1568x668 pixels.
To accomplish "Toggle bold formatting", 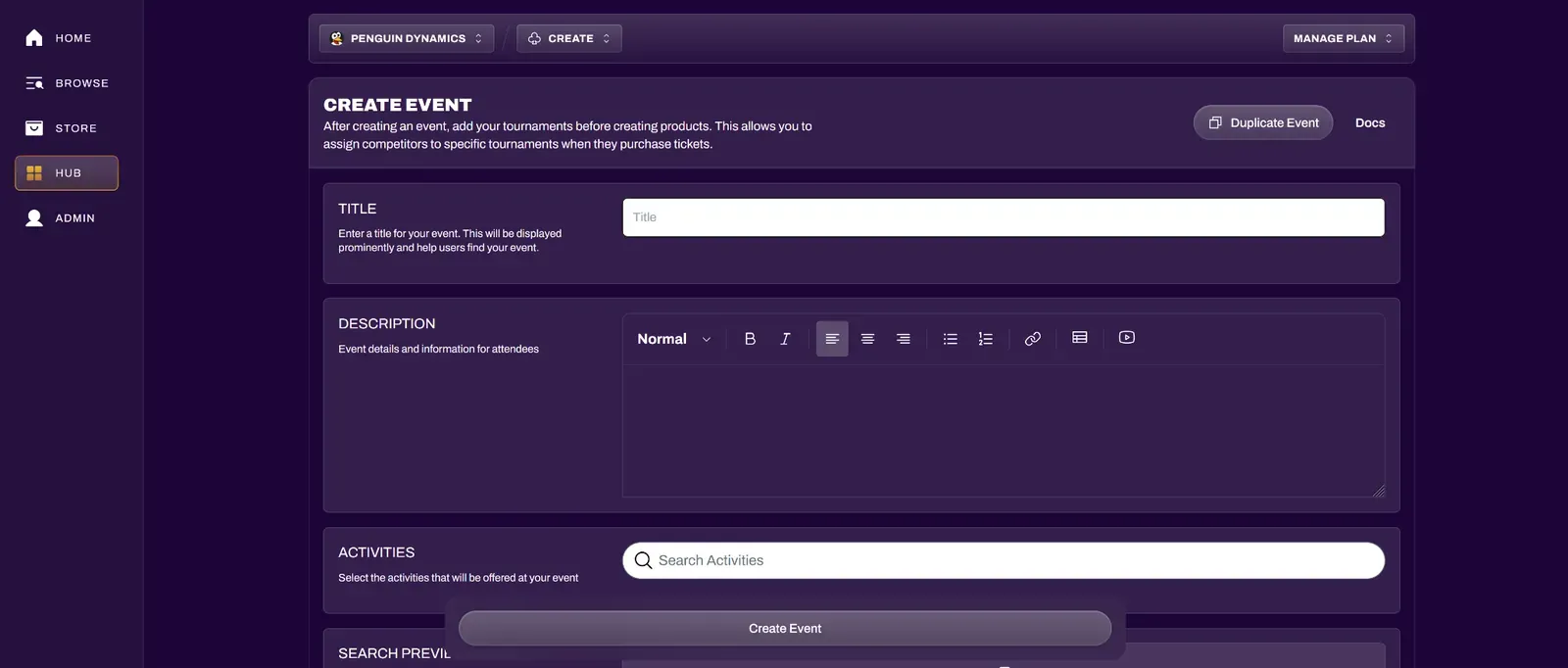I will tap(750, 339).
